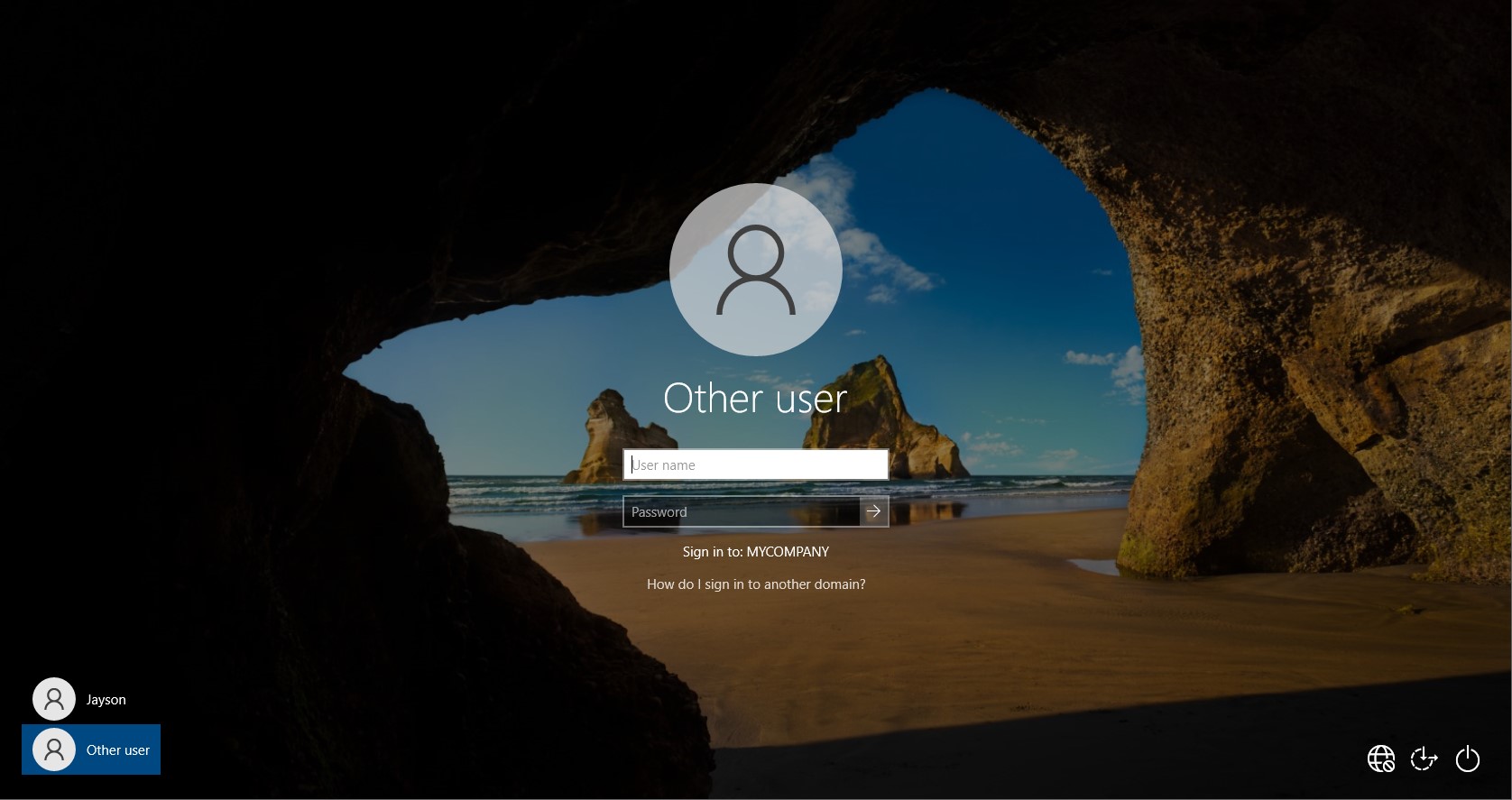Click 'User name' placeholder text
1512x800 pixels.
click(x=664, y=465)
